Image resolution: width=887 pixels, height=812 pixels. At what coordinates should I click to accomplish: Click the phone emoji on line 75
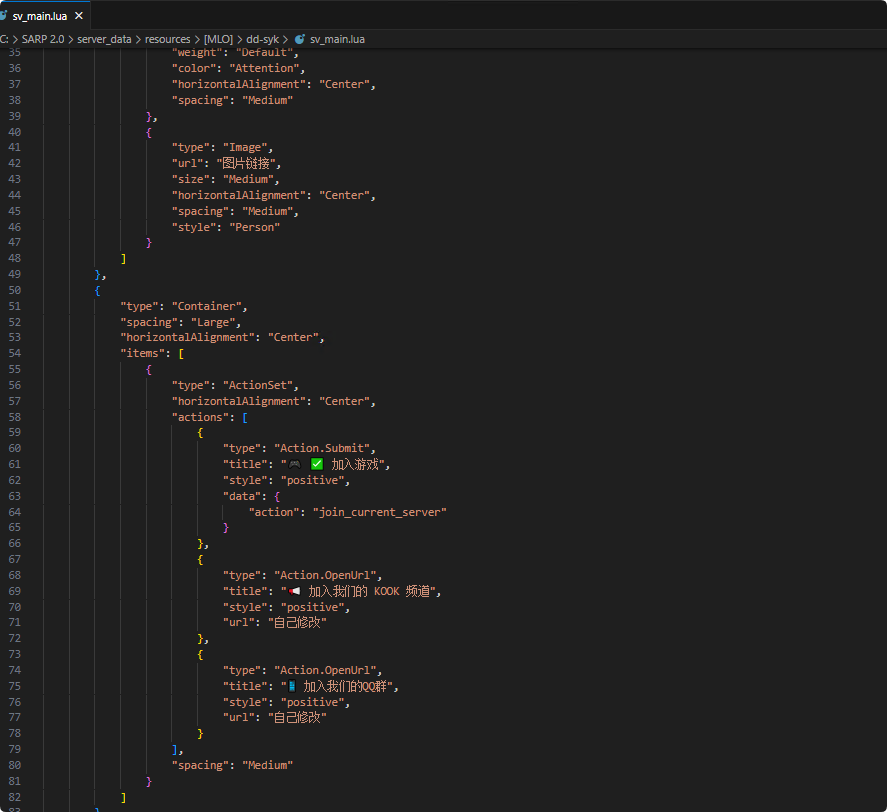point(292,686)
